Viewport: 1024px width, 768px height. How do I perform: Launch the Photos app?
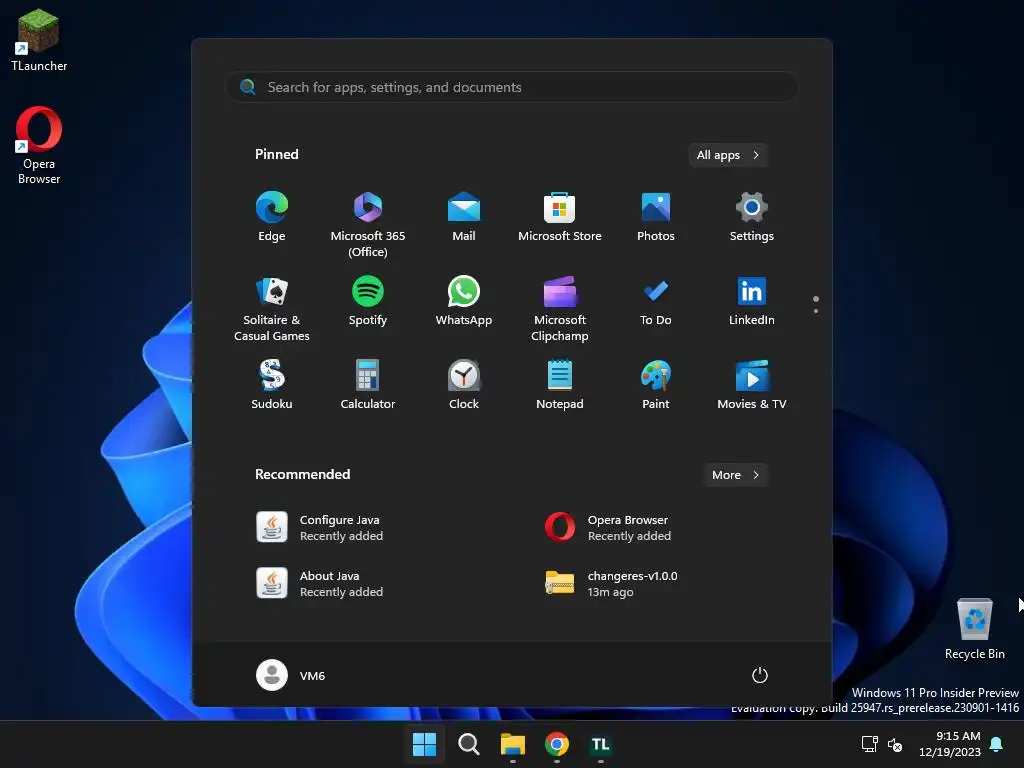point(656,217)
